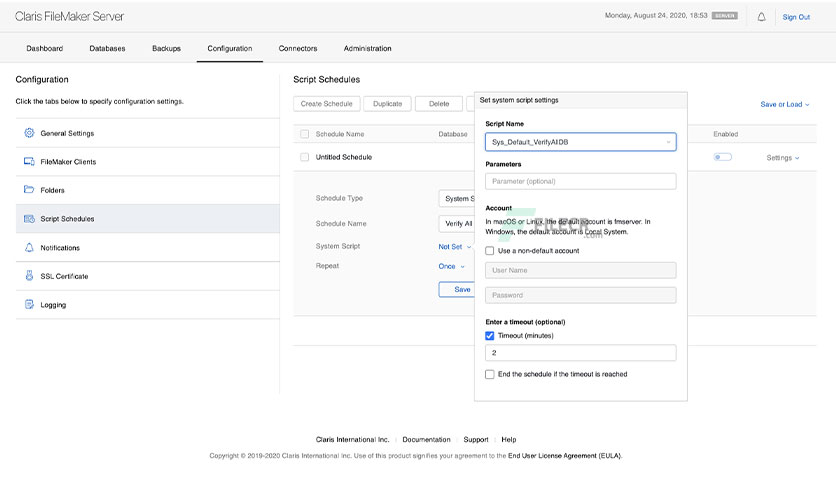Expand Settings for Untitled Schedule

(783, 158)
